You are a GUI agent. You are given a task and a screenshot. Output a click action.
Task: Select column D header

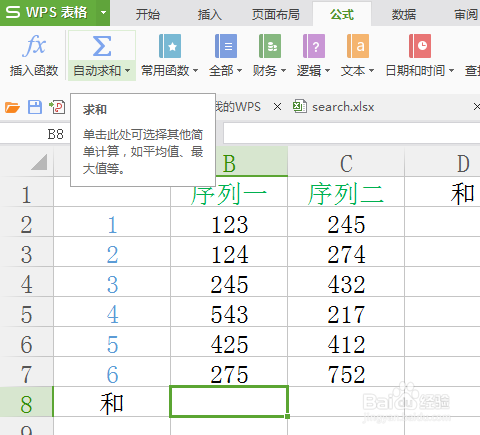pyautogui.click(x=442, y=163)
